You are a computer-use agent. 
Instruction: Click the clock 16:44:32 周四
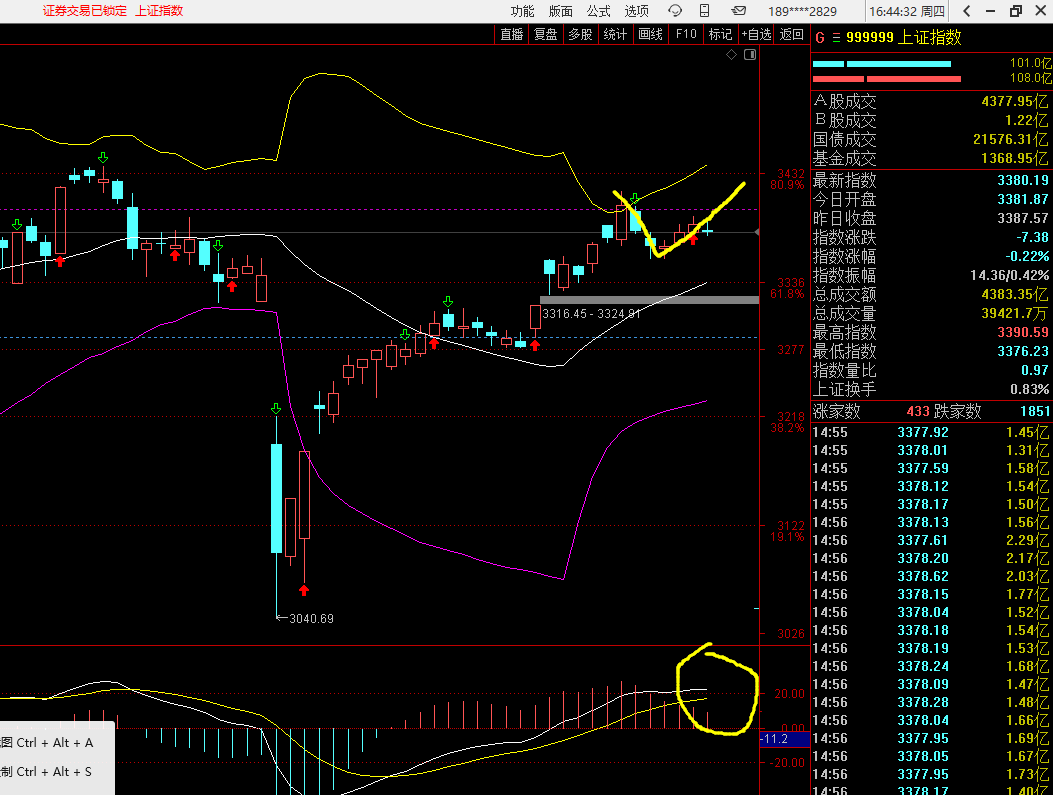(907, 11)
